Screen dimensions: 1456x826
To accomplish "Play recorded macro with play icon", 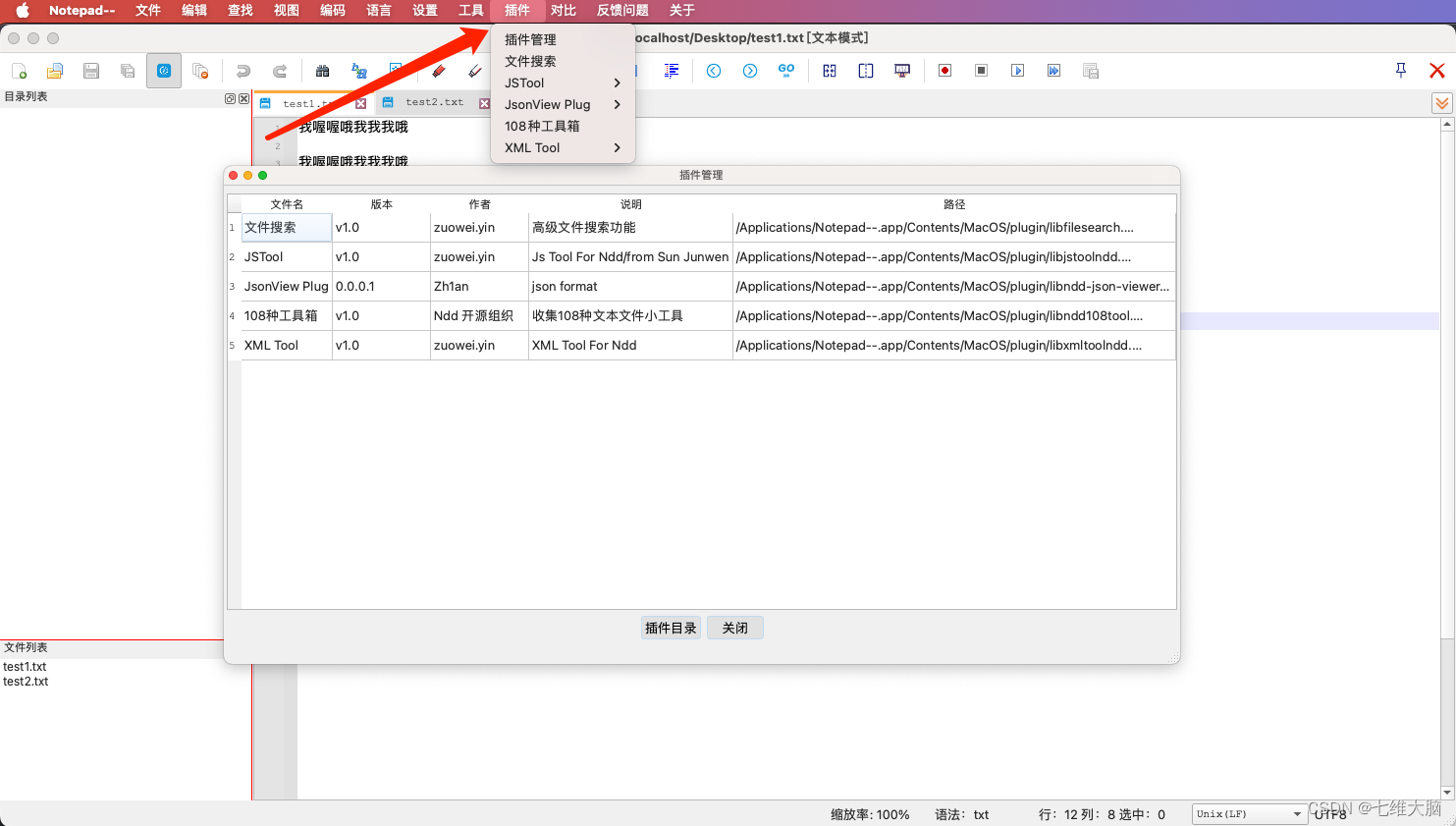I will [x=1017, y=71].
